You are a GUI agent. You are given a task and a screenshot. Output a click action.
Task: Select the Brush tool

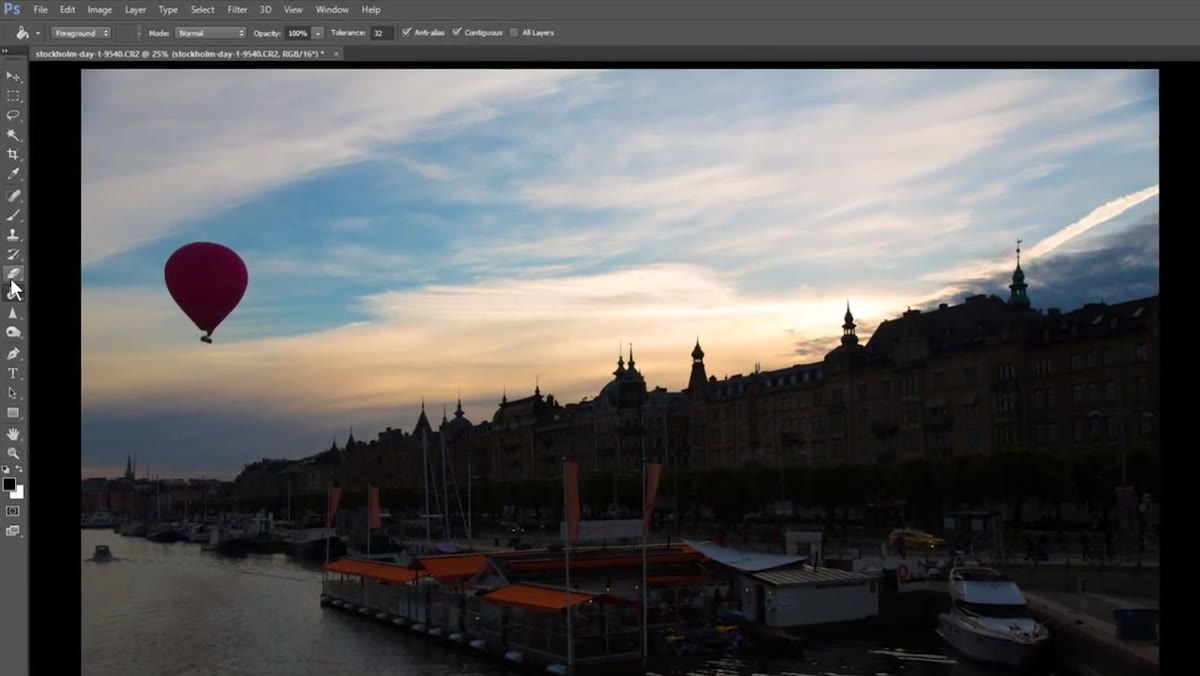click(13, 215)
